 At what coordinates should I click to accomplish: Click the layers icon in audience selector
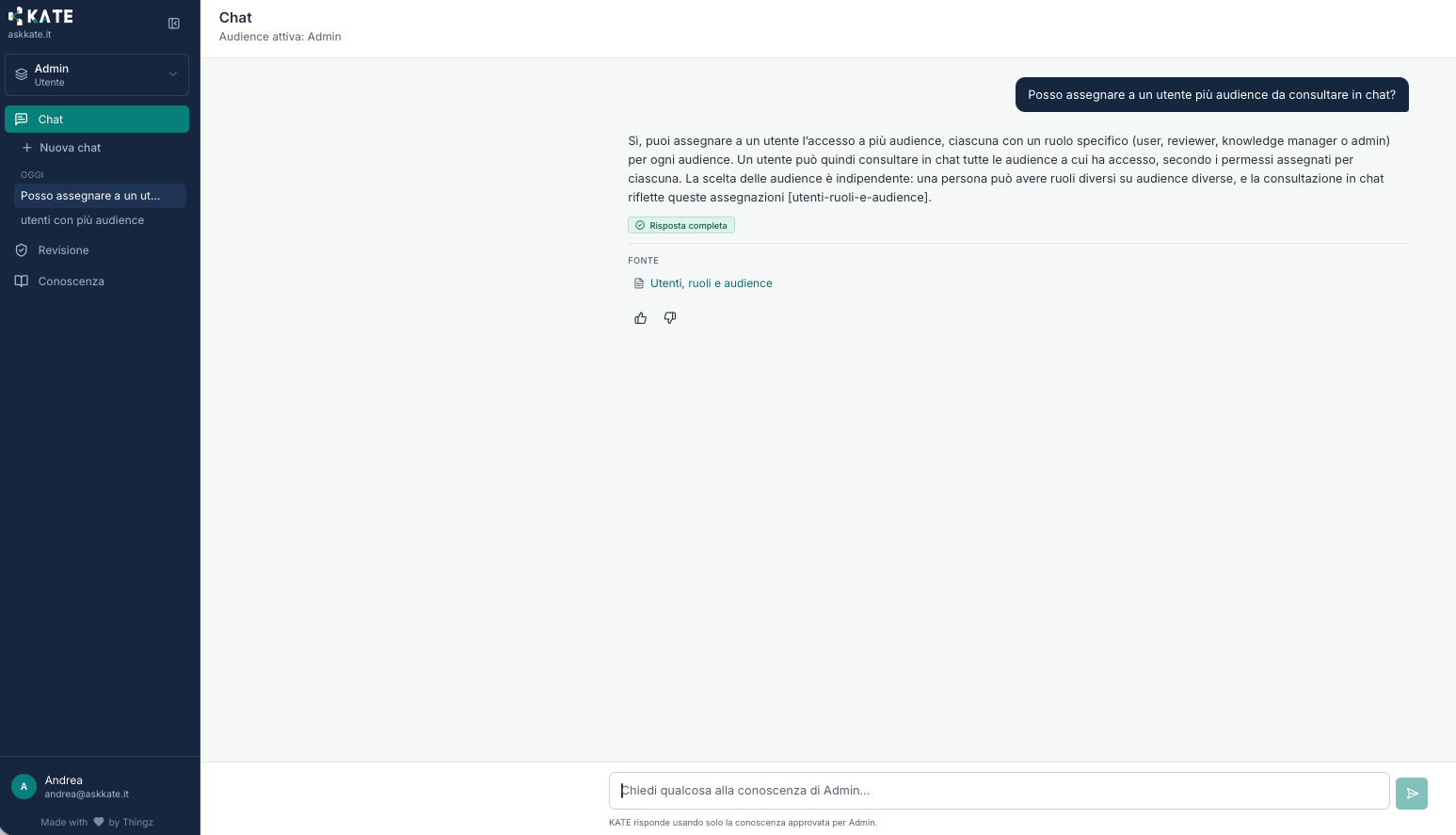(22, 74)
